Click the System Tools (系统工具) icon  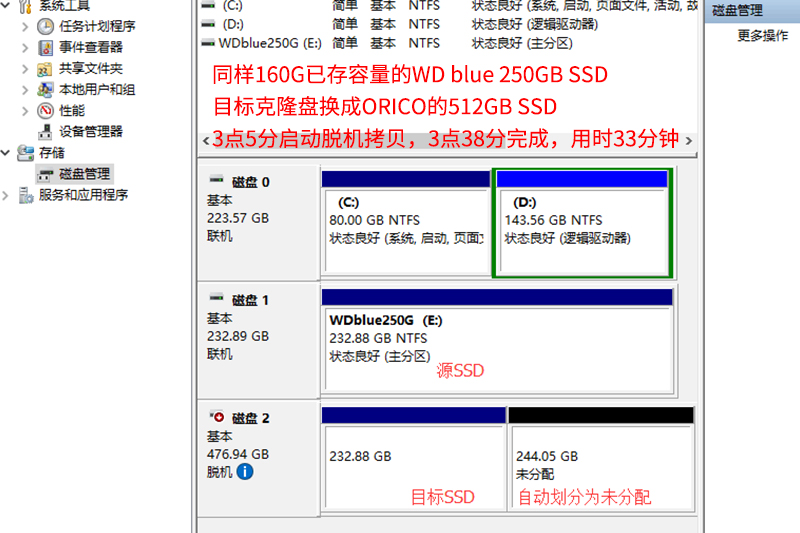pyautogui.click(x=26, y=6)
